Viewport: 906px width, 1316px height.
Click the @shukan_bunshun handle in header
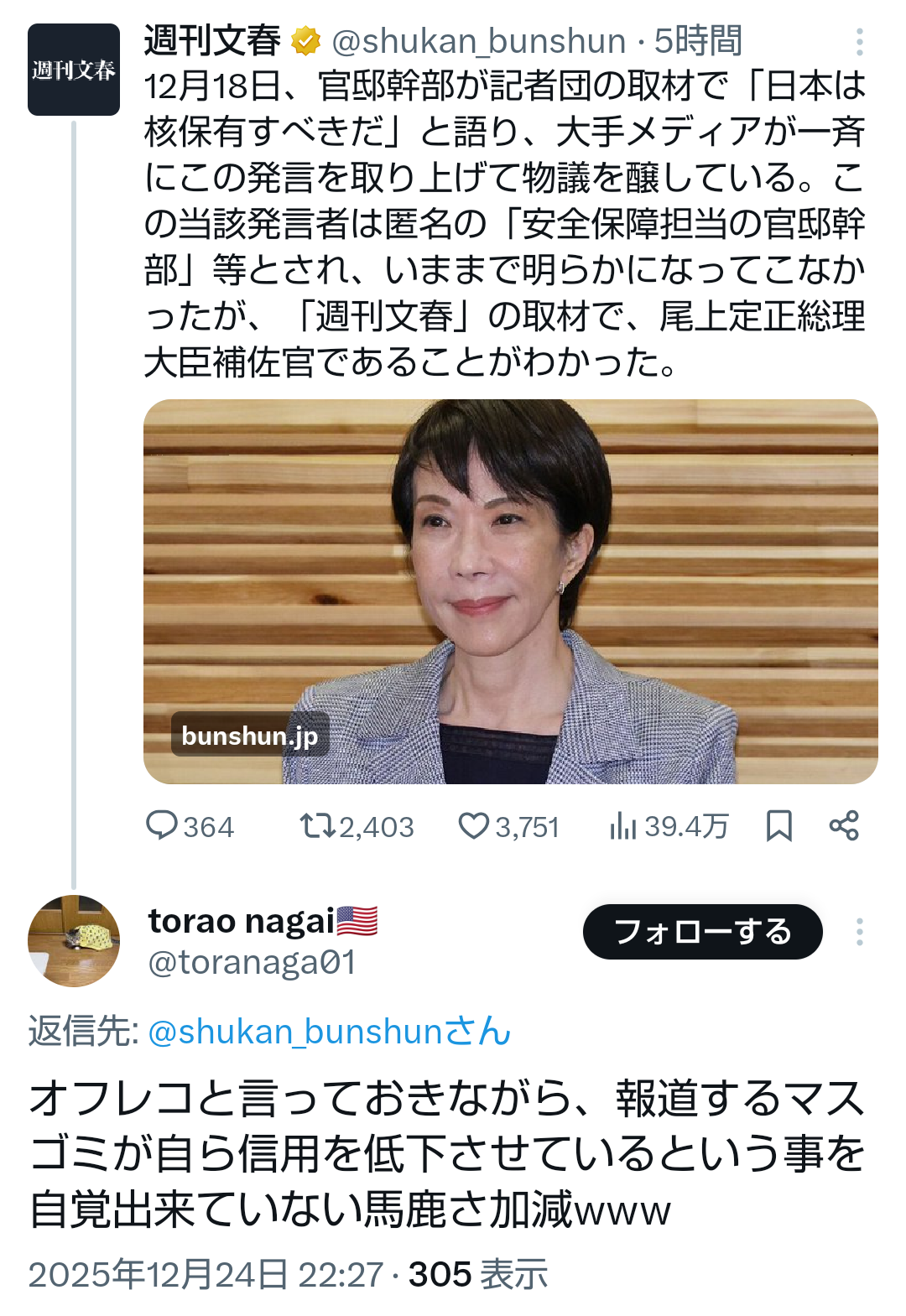pyautogui.click(x=479, y=41)
